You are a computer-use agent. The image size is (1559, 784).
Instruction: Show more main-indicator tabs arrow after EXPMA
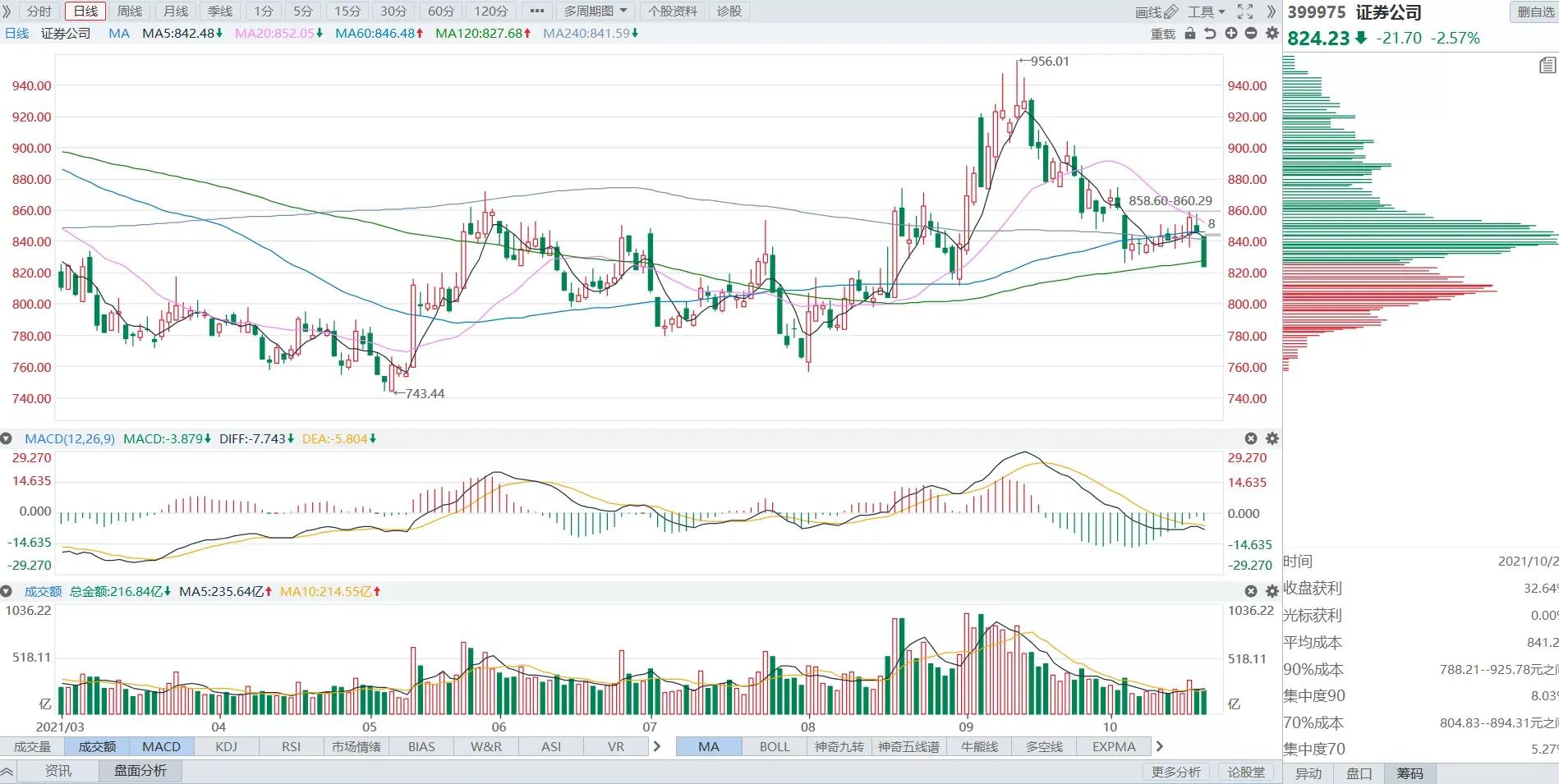(x=1160, y=746)
